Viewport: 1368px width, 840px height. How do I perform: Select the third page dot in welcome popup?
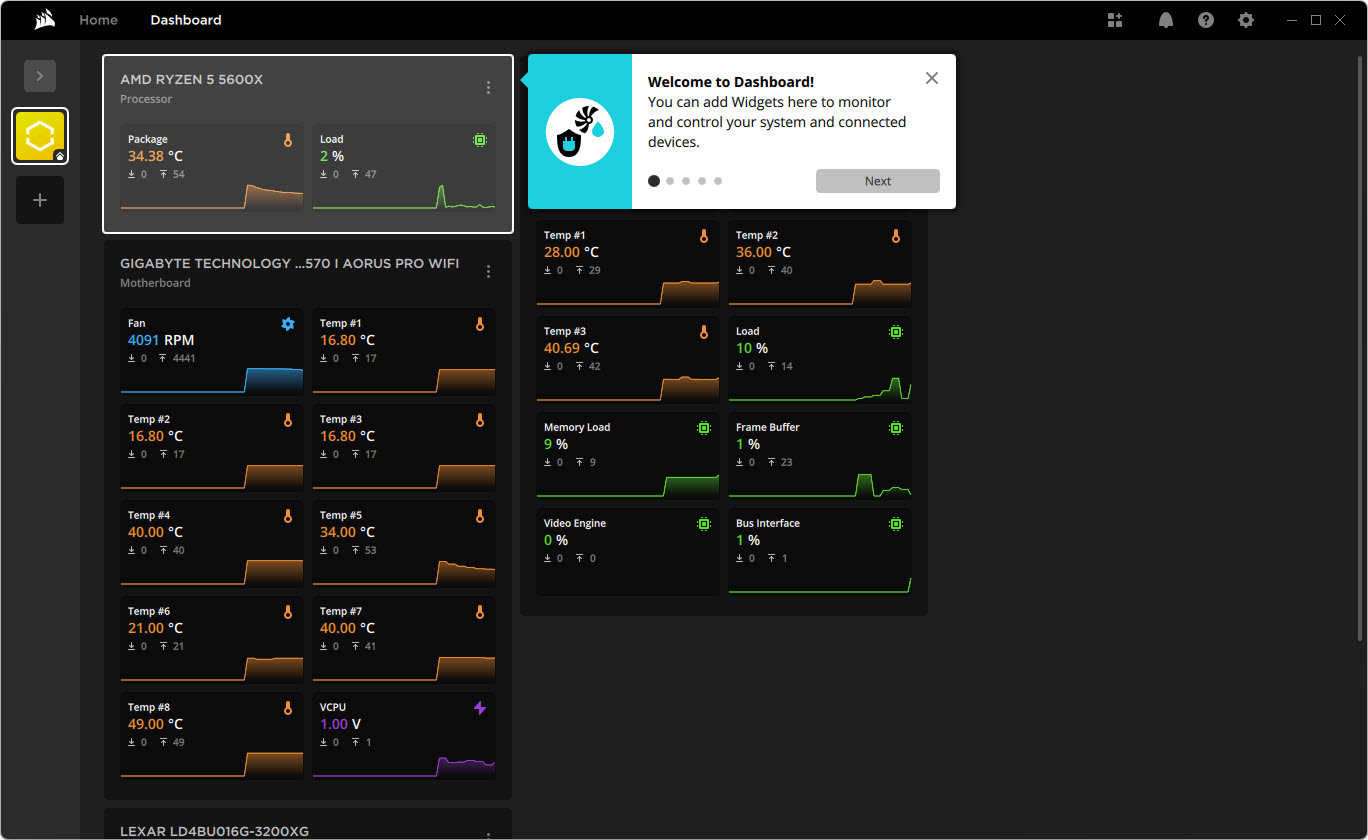(686, 181)
